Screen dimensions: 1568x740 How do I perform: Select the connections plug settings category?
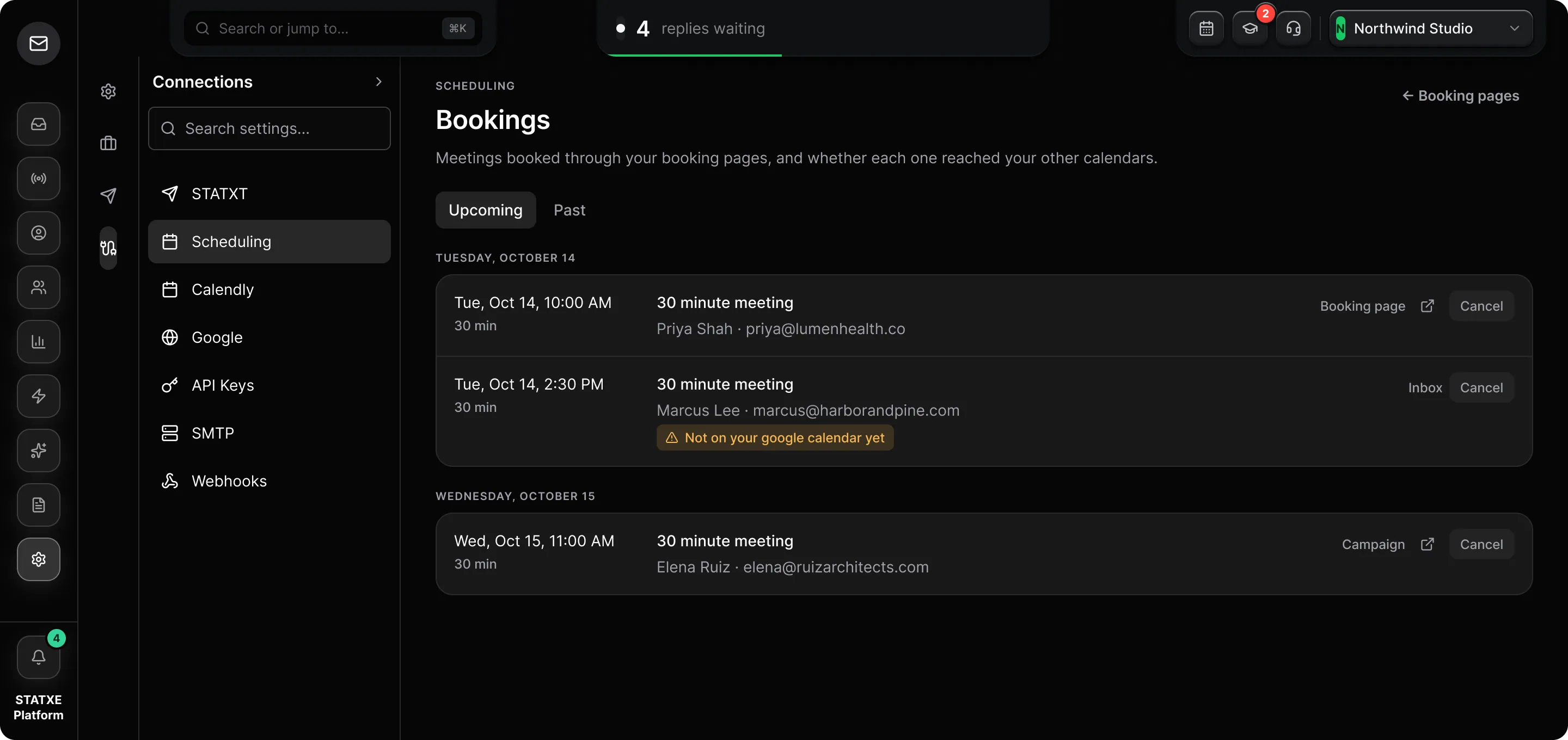point(108,248)
